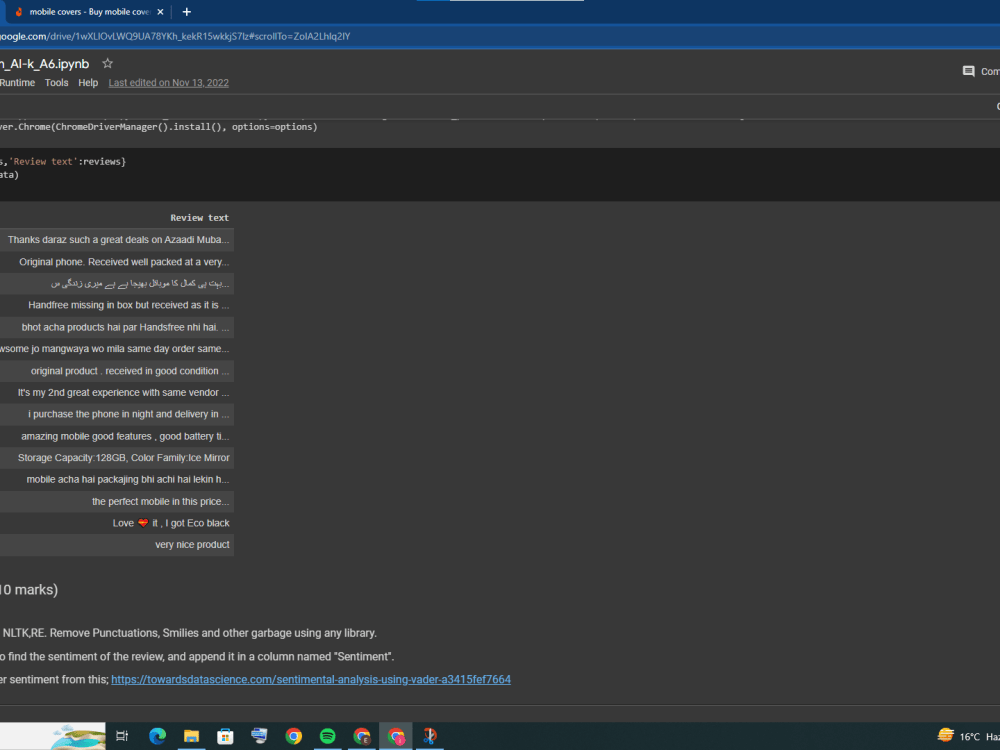The height and width of the screenshot is (750, 1000).
Task: Open Microsoft Store from the taskbar
Action: (x=225, y=736)
